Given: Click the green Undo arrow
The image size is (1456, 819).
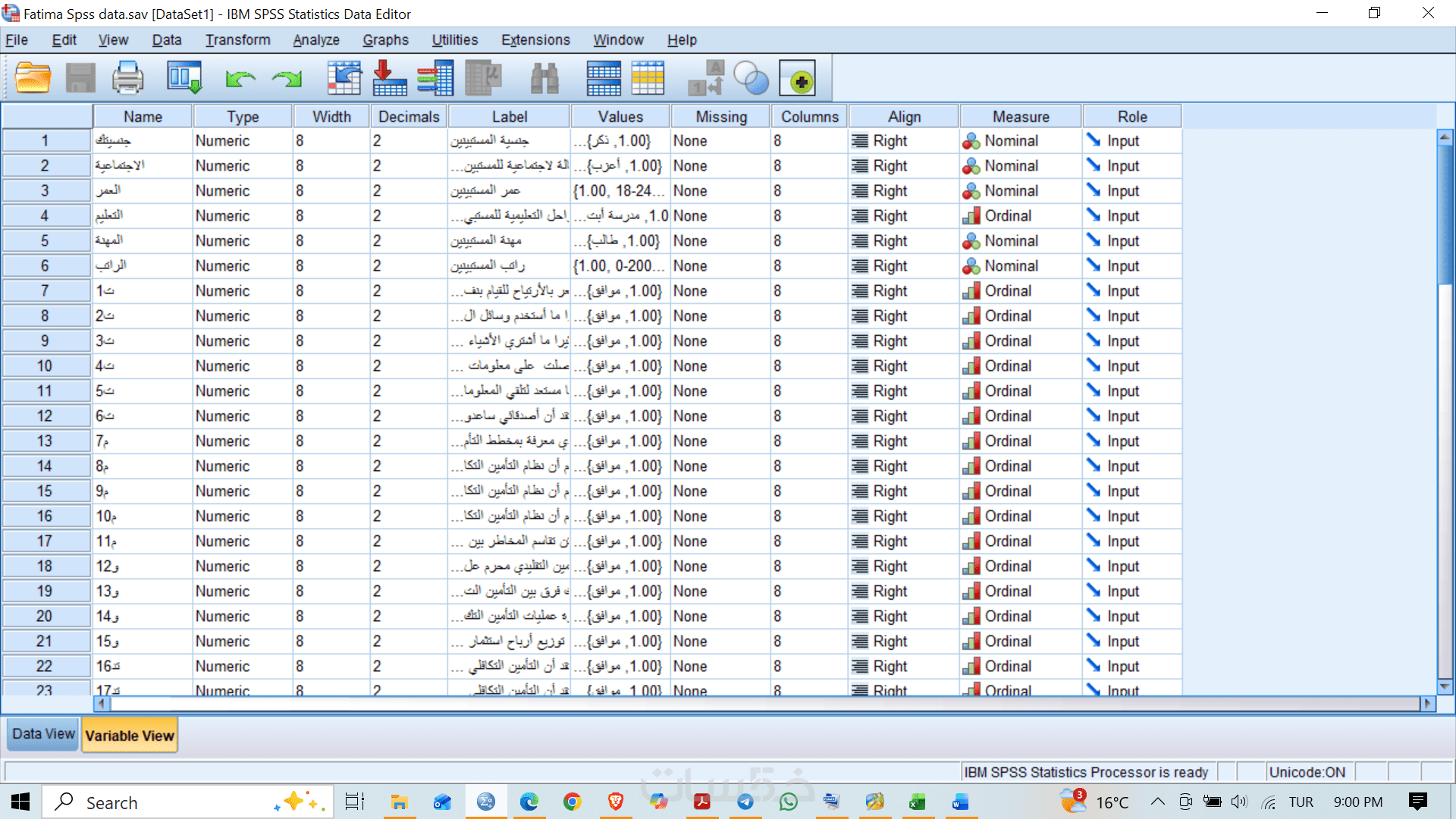Looking at the screenshot, I should (x=240, y=78).
